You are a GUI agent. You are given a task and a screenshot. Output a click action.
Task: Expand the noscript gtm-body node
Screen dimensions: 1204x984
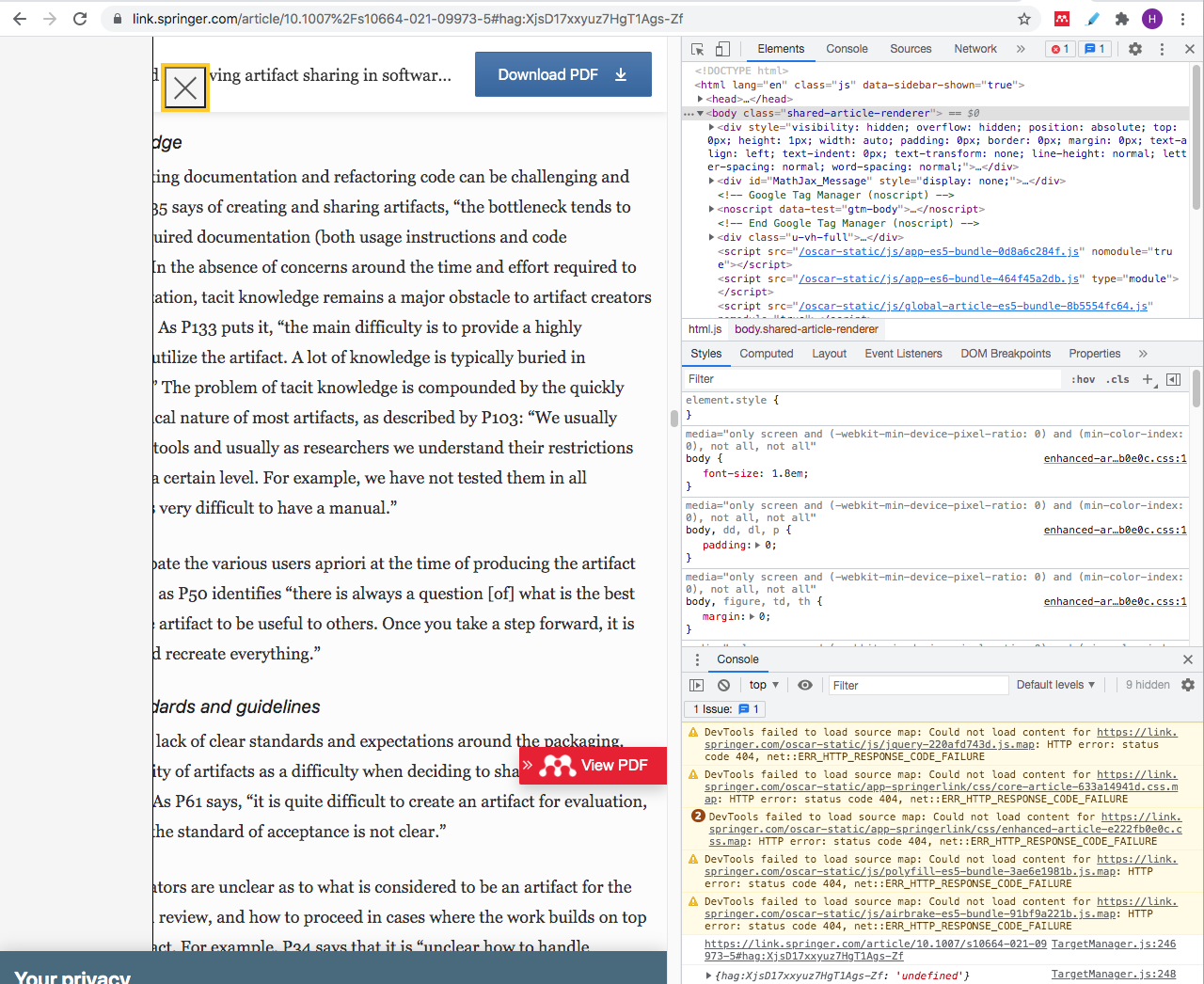(x=711, y=209)
